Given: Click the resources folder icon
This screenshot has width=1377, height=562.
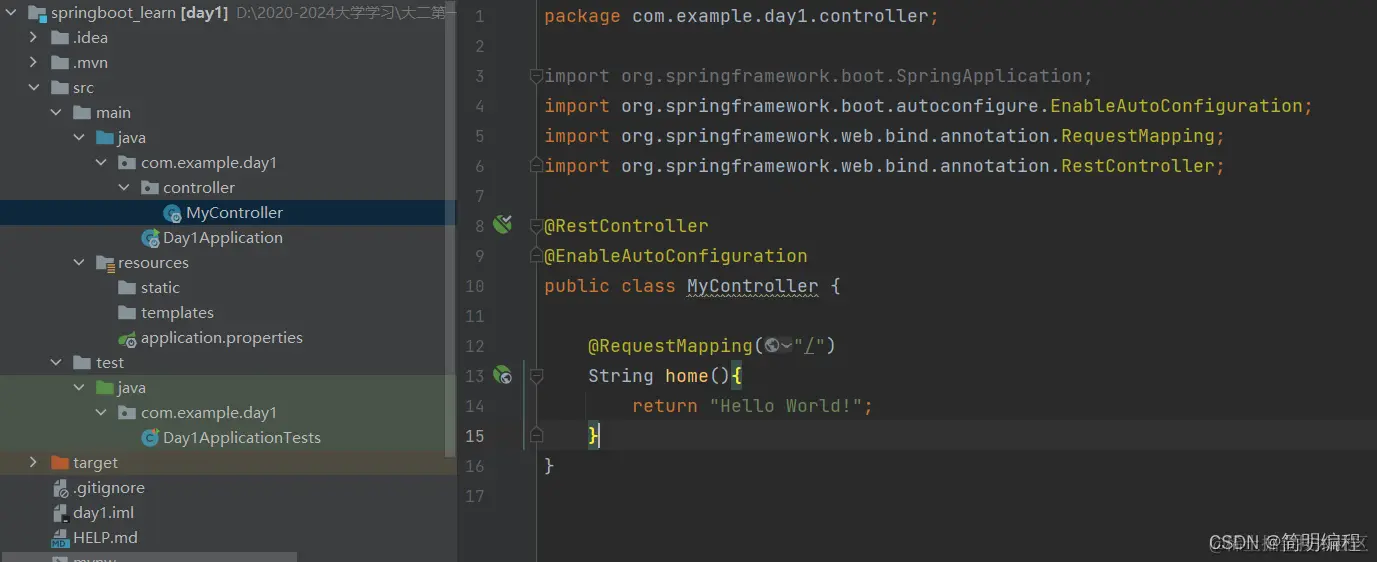Looking at the screenshot, I should (x=105, y=263).
